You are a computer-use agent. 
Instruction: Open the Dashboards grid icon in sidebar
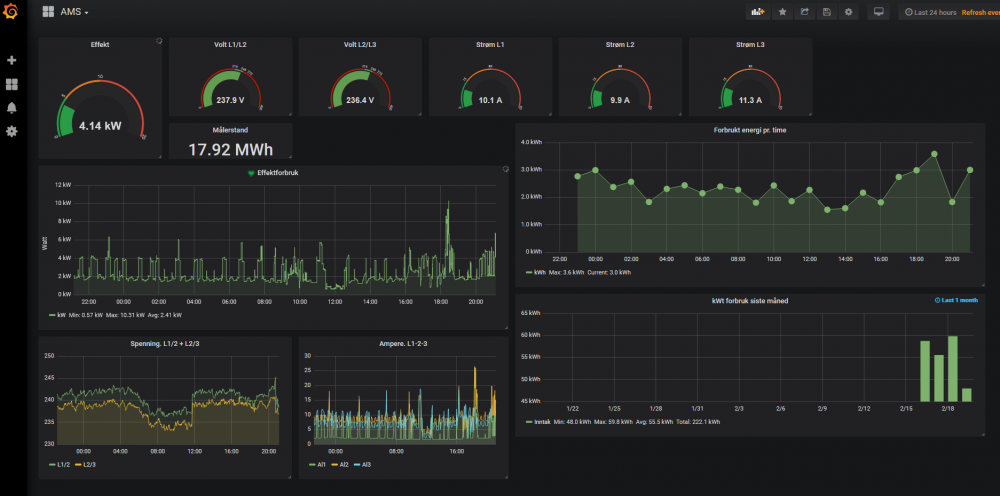pos(12,85)
